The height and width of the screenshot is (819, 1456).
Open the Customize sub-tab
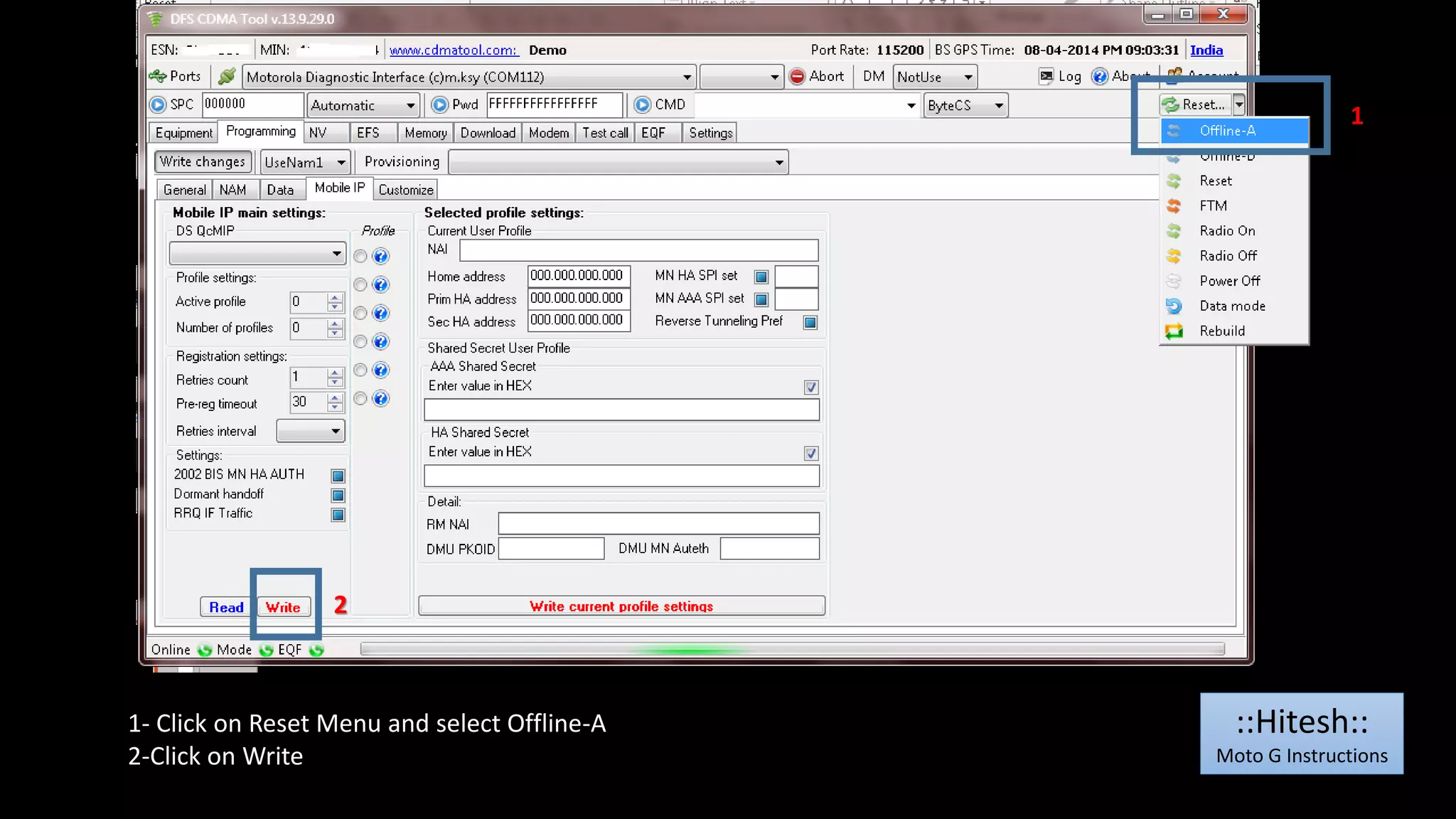click(406, 190)
